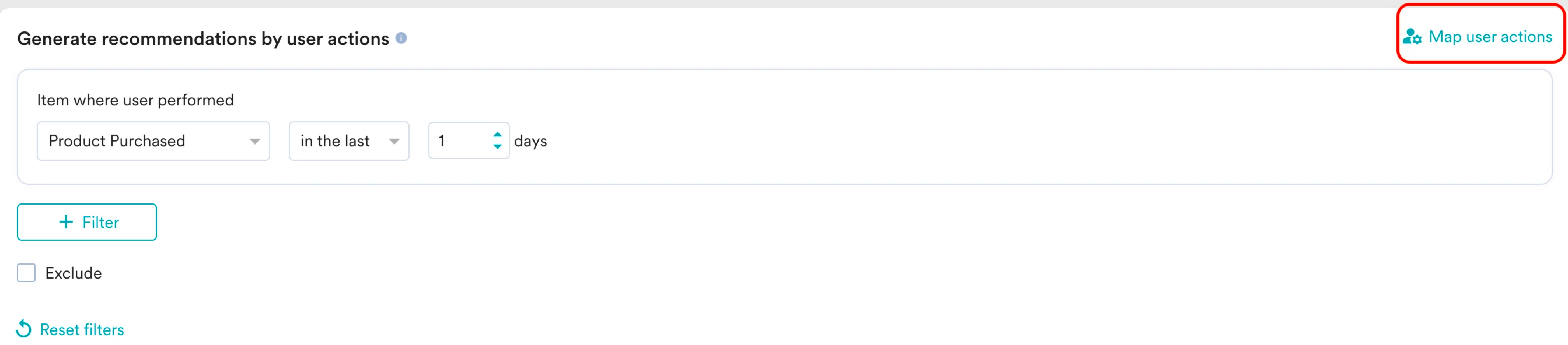
Task: Click the person-gear Map user actions icon
Action: 1412,37
